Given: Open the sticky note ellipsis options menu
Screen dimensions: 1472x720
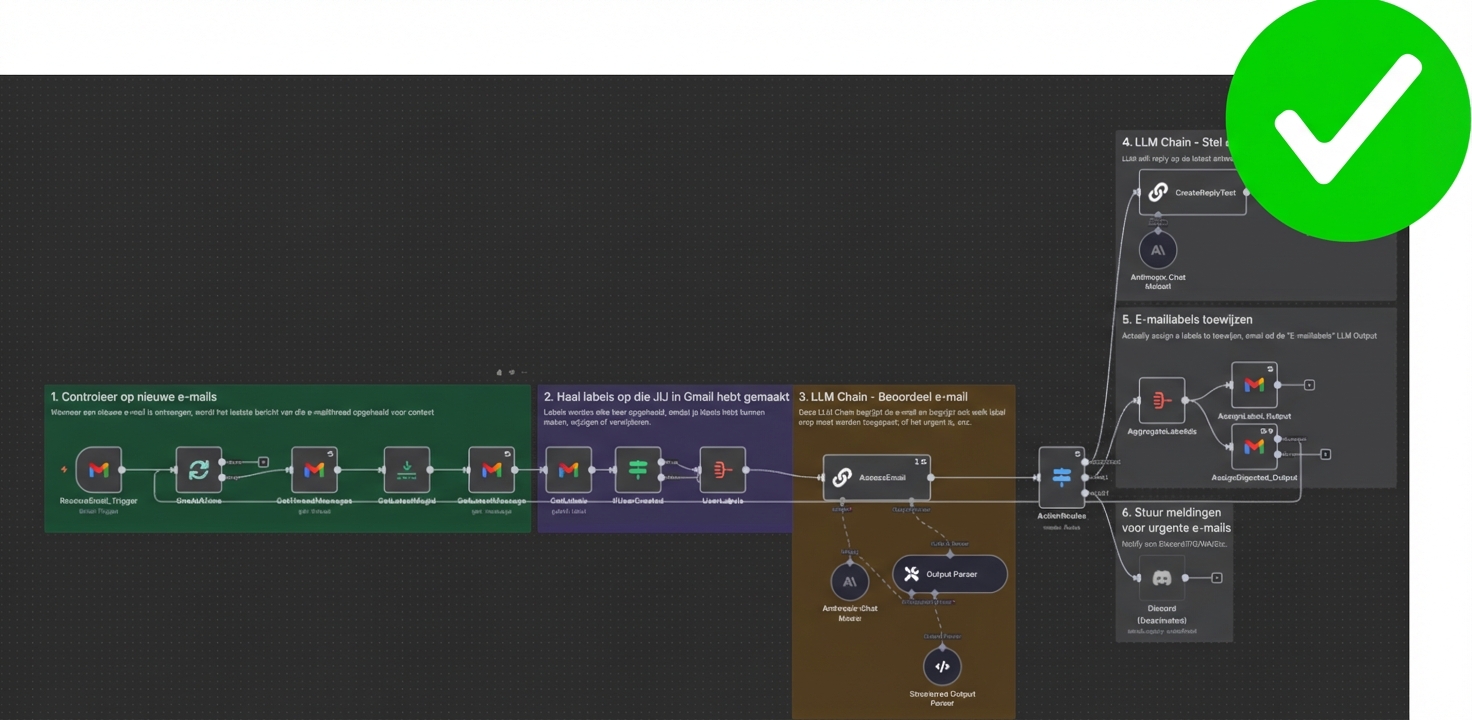Looking at the screenshot, I should tap(525, 372).
